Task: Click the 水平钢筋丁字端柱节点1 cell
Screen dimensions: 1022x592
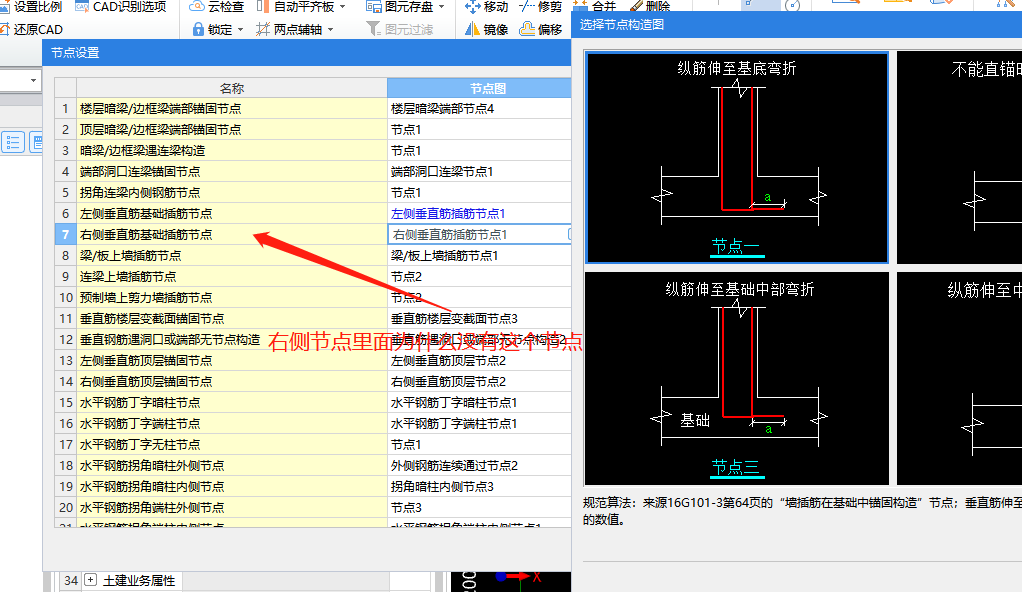Action: pos(479,424)
